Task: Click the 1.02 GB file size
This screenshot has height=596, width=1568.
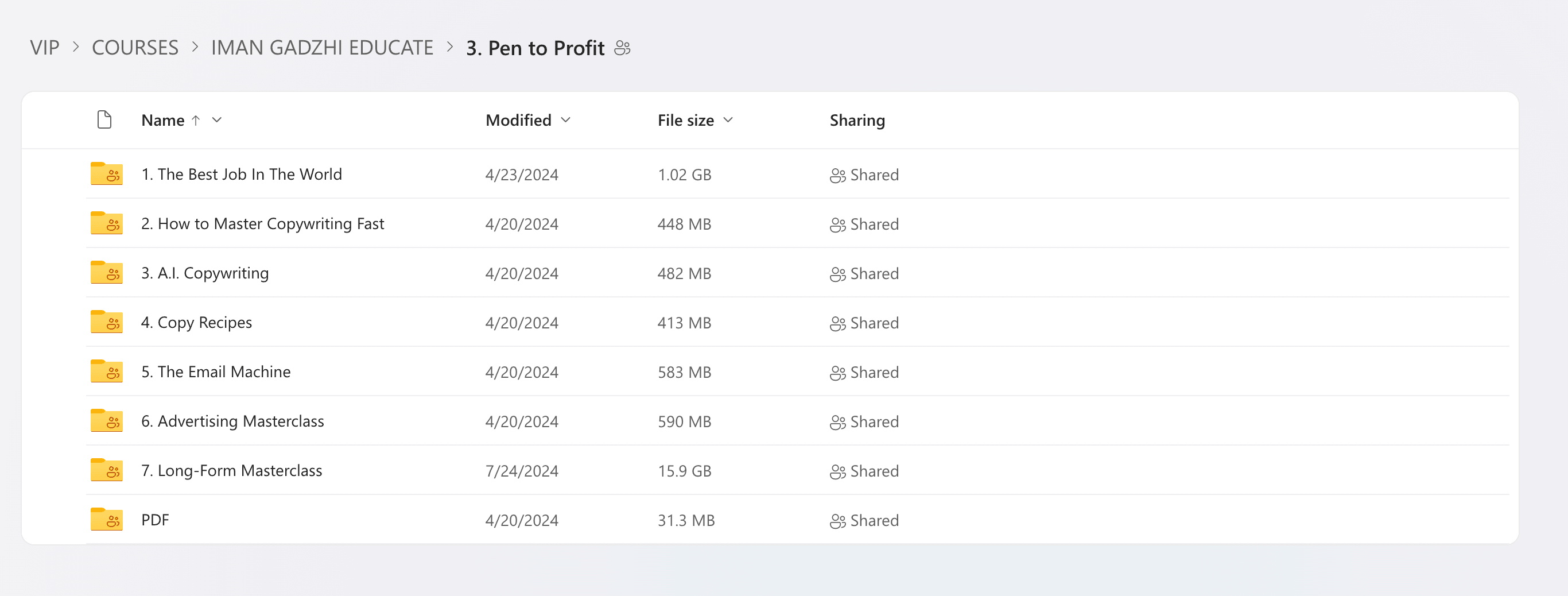Action: pyautogui.click(x=684, y=175)
